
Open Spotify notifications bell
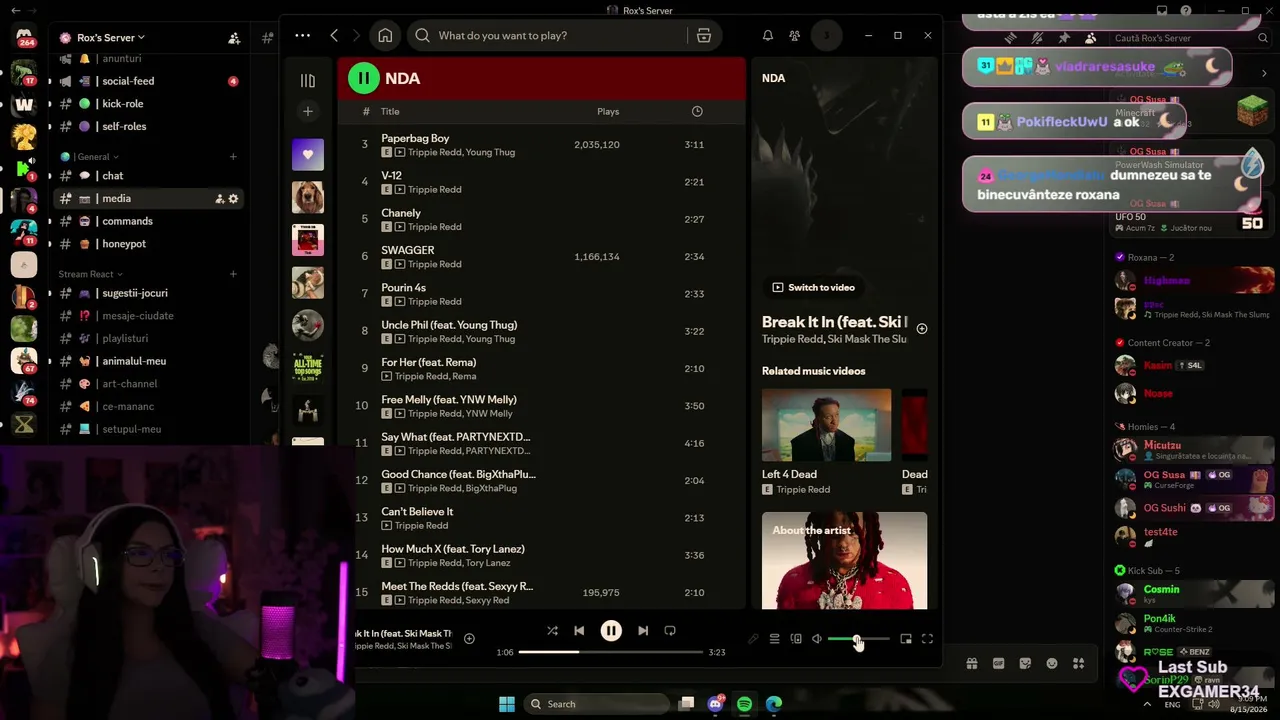pyautogui.click(x=768, y=36)
